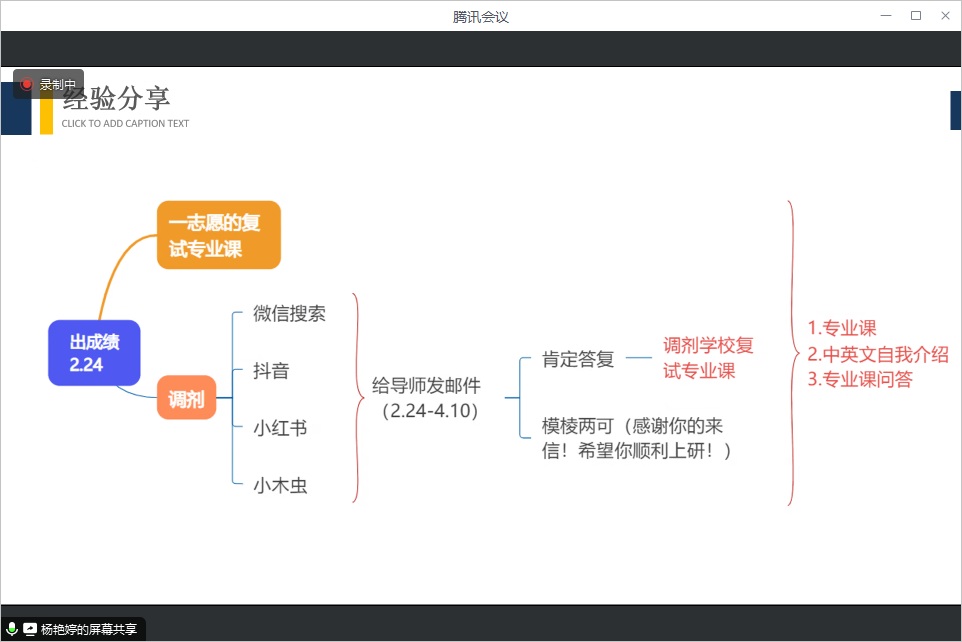Click the red 调剂学校复试专业课 text
Image resolution: width=962 pixels, height=642 pixels.
(708, 358)
